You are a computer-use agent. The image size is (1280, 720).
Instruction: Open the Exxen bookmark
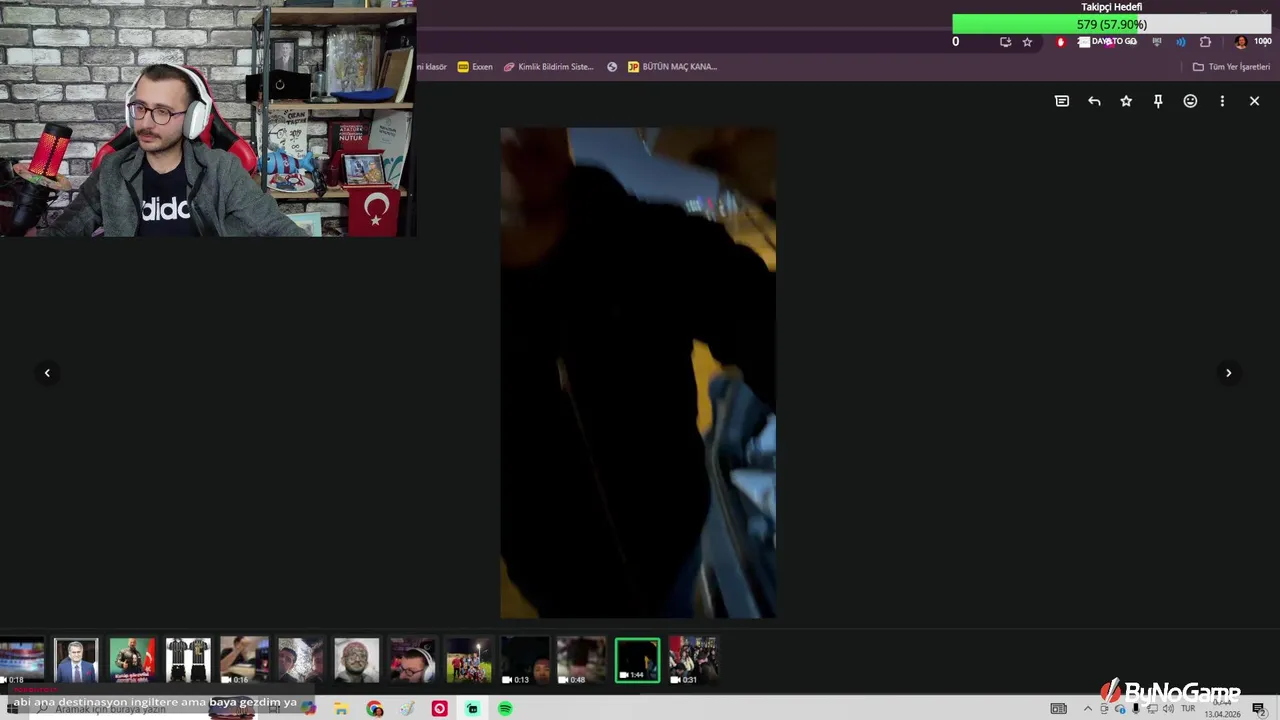click(475, 67)
